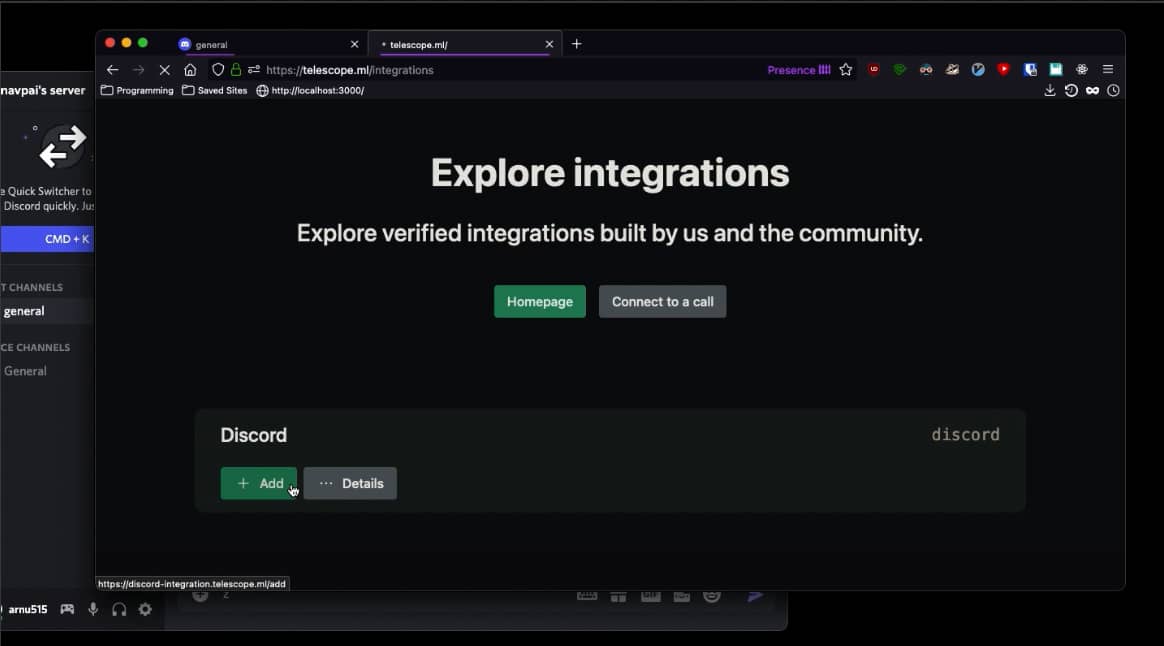Viewport: 1164px width, 646px height.
Task: Open the blue pointer-hand extension icon
Action: pos(1030,70)
